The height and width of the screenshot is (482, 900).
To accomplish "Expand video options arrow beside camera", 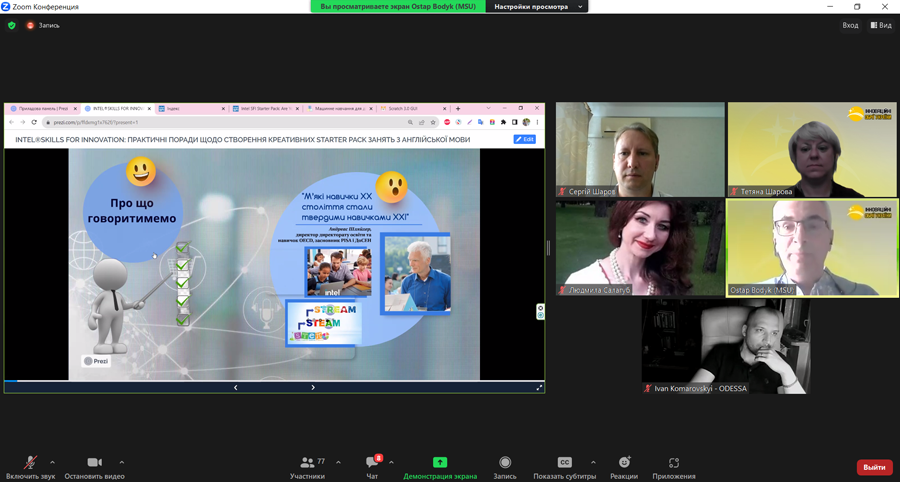I will coord(122,462).
